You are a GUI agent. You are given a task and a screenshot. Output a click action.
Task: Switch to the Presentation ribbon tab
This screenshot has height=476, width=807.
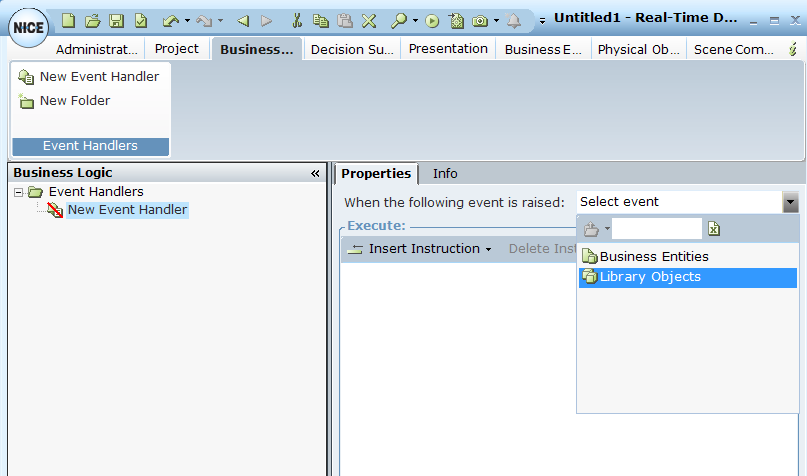point(448,49)
